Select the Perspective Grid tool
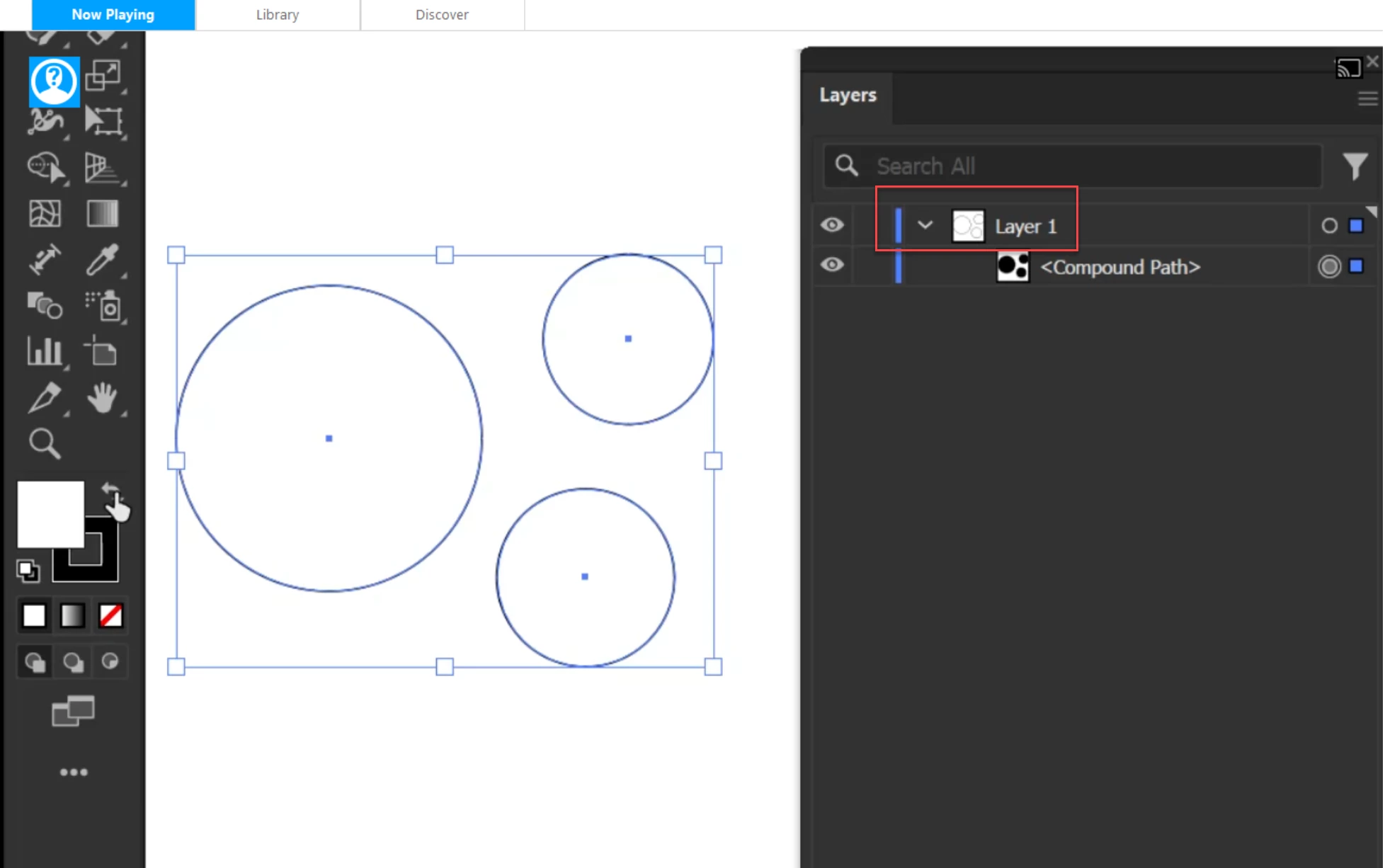The height and width of the screenshot is (868, 1385). 103,168
